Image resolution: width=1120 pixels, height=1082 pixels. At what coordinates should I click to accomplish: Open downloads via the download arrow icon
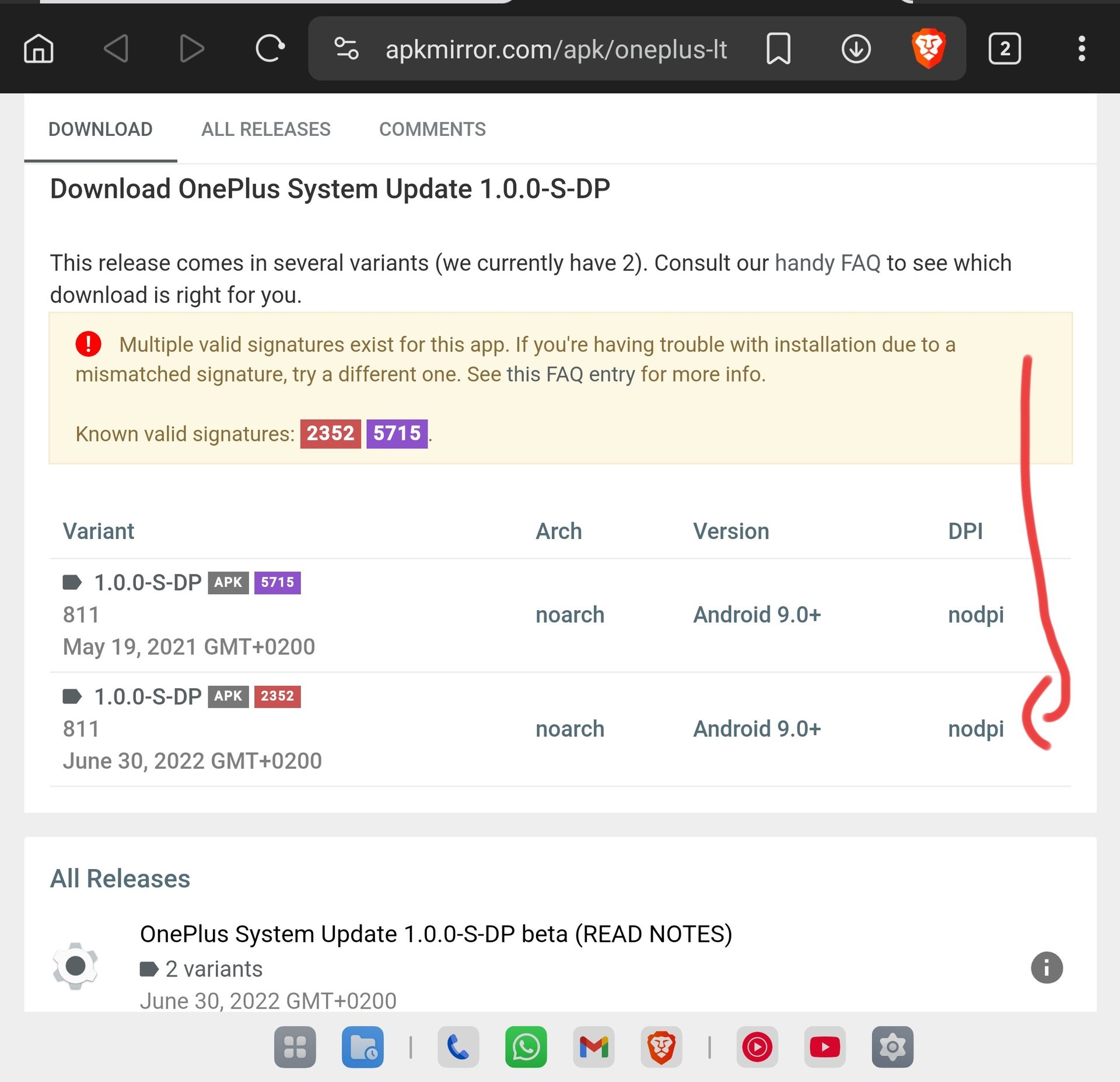point(856,48)
